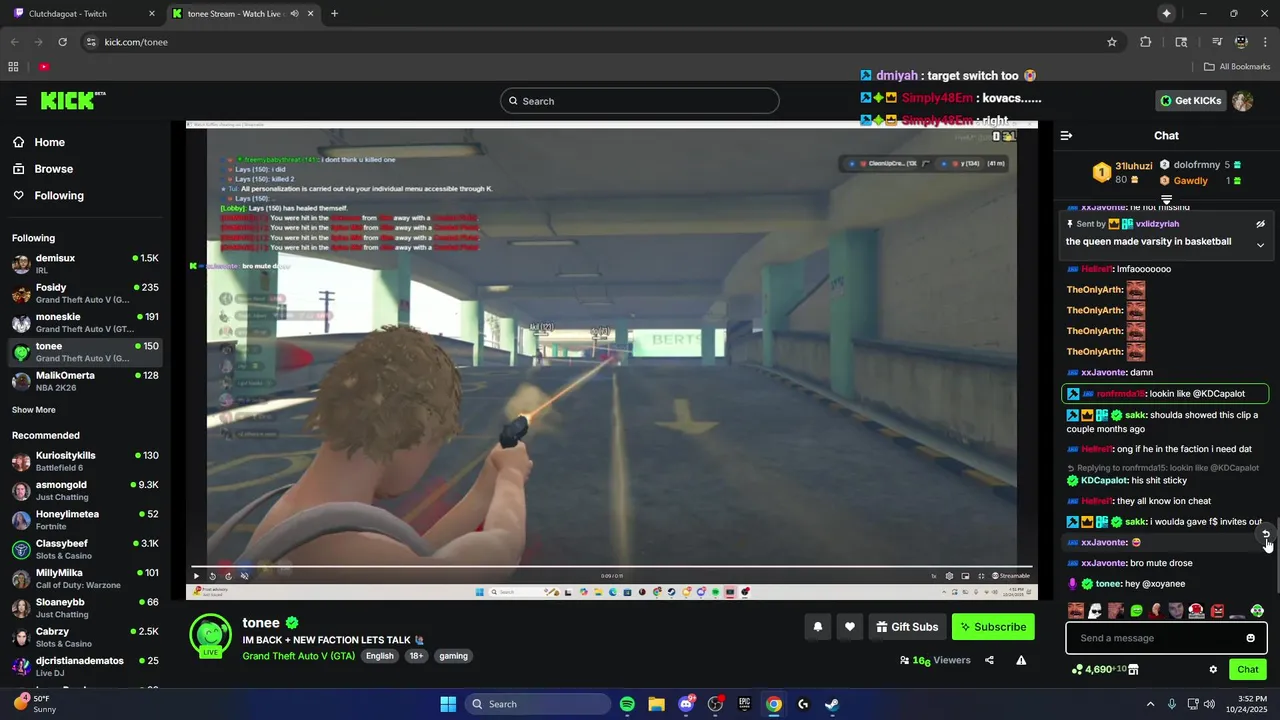Image resolution: width=1280 pixels, height=720 pixels.
Task: Hide the pinned message with eye-slash icon
Action: [x=1260, y=224]
